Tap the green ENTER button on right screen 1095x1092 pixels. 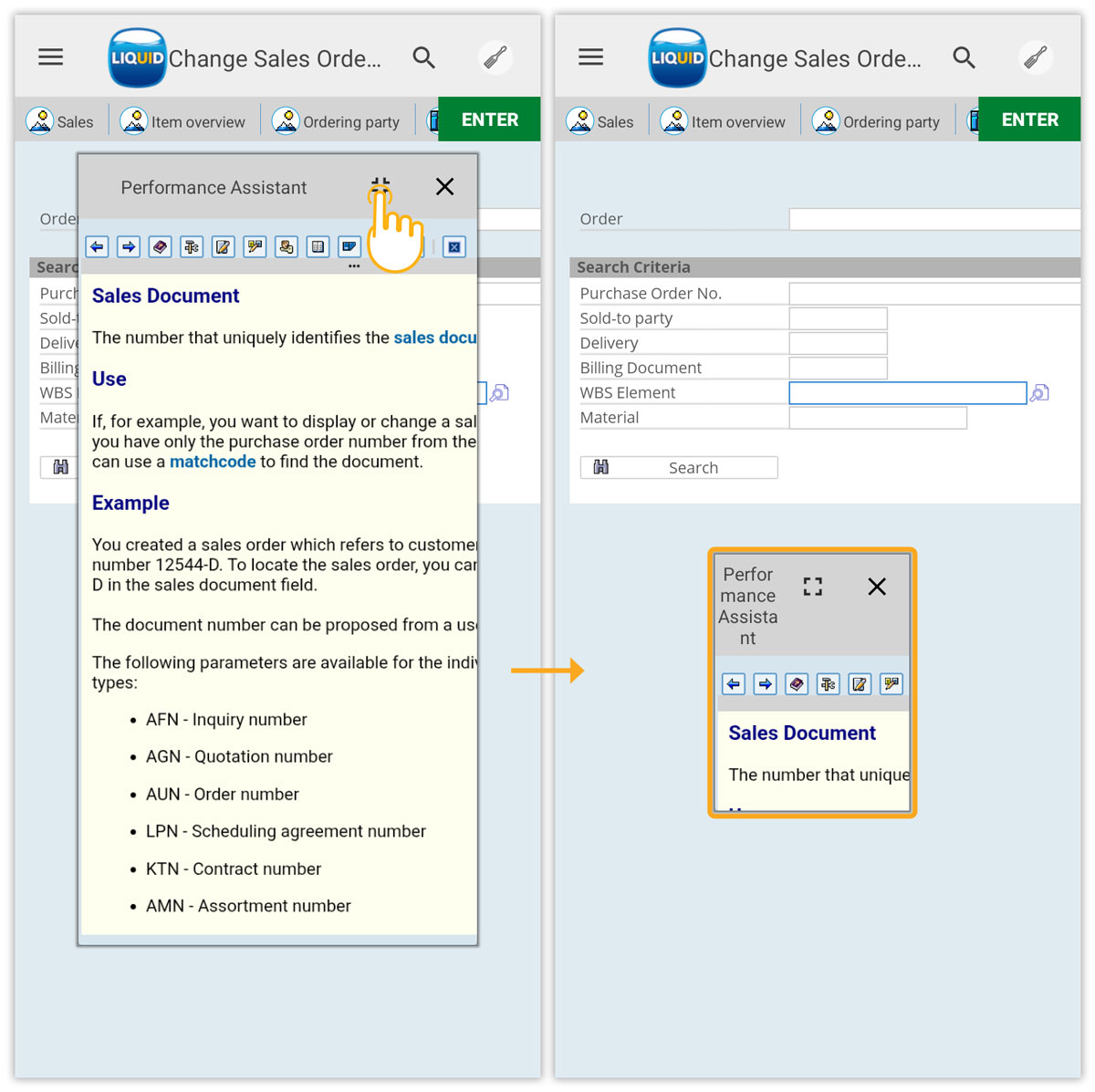point(1029,120)
